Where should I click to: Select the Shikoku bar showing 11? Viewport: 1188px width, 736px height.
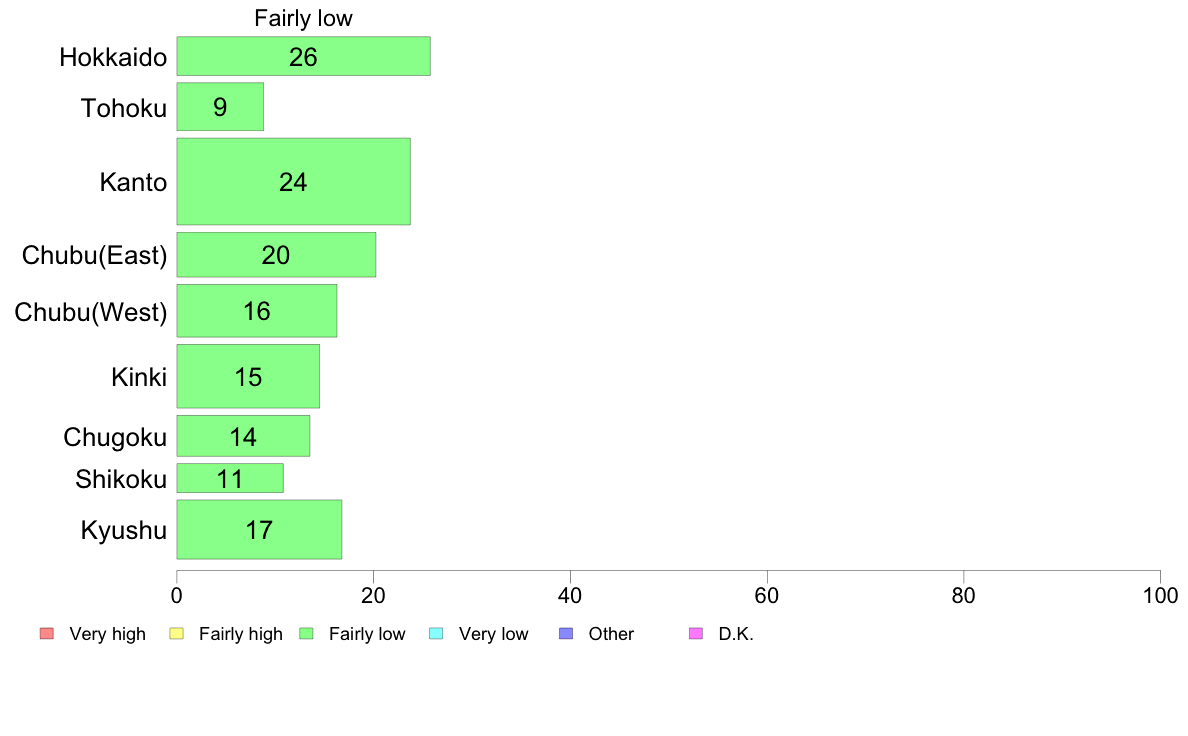(230, 478)
